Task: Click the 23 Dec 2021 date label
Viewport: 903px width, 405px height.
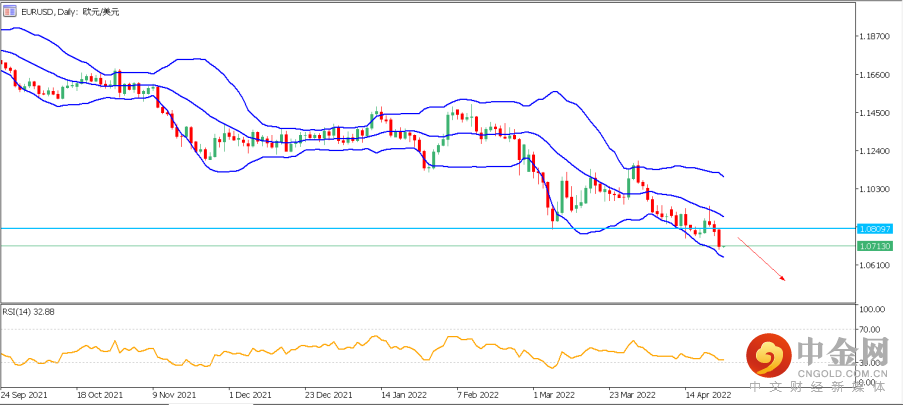Action: coord(328,396)
